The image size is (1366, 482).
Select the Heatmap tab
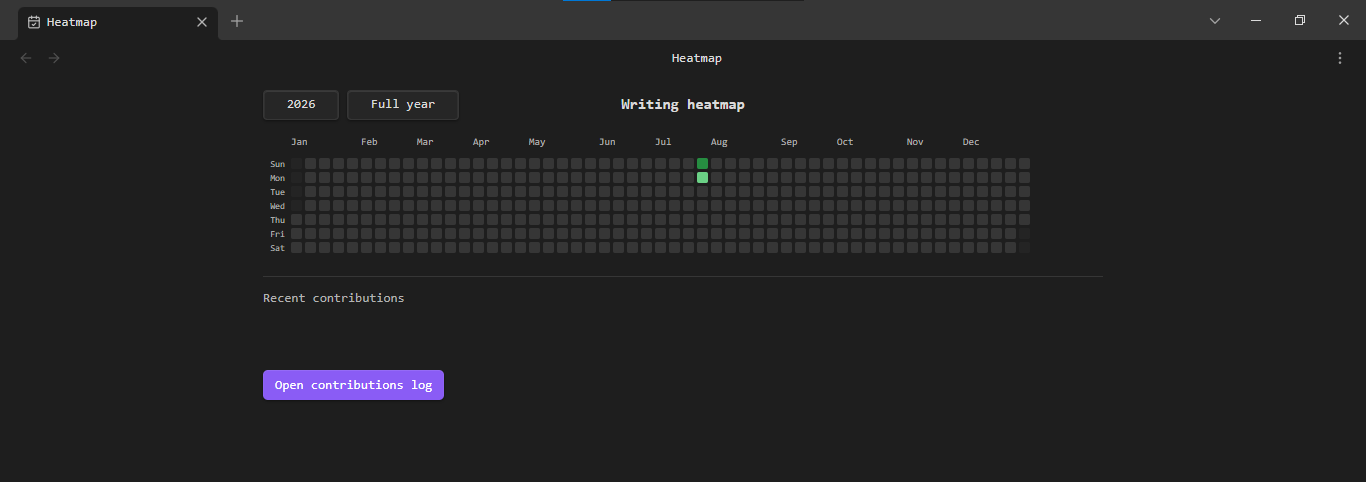pyautogui.click(x=116, y=22)
